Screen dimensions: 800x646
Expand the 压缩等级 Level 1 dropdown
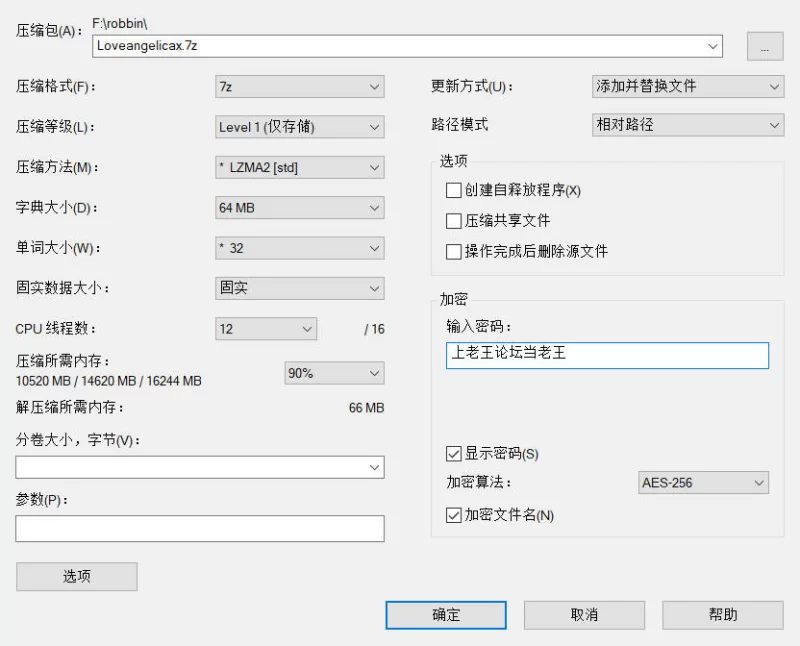tap(299, 127)
